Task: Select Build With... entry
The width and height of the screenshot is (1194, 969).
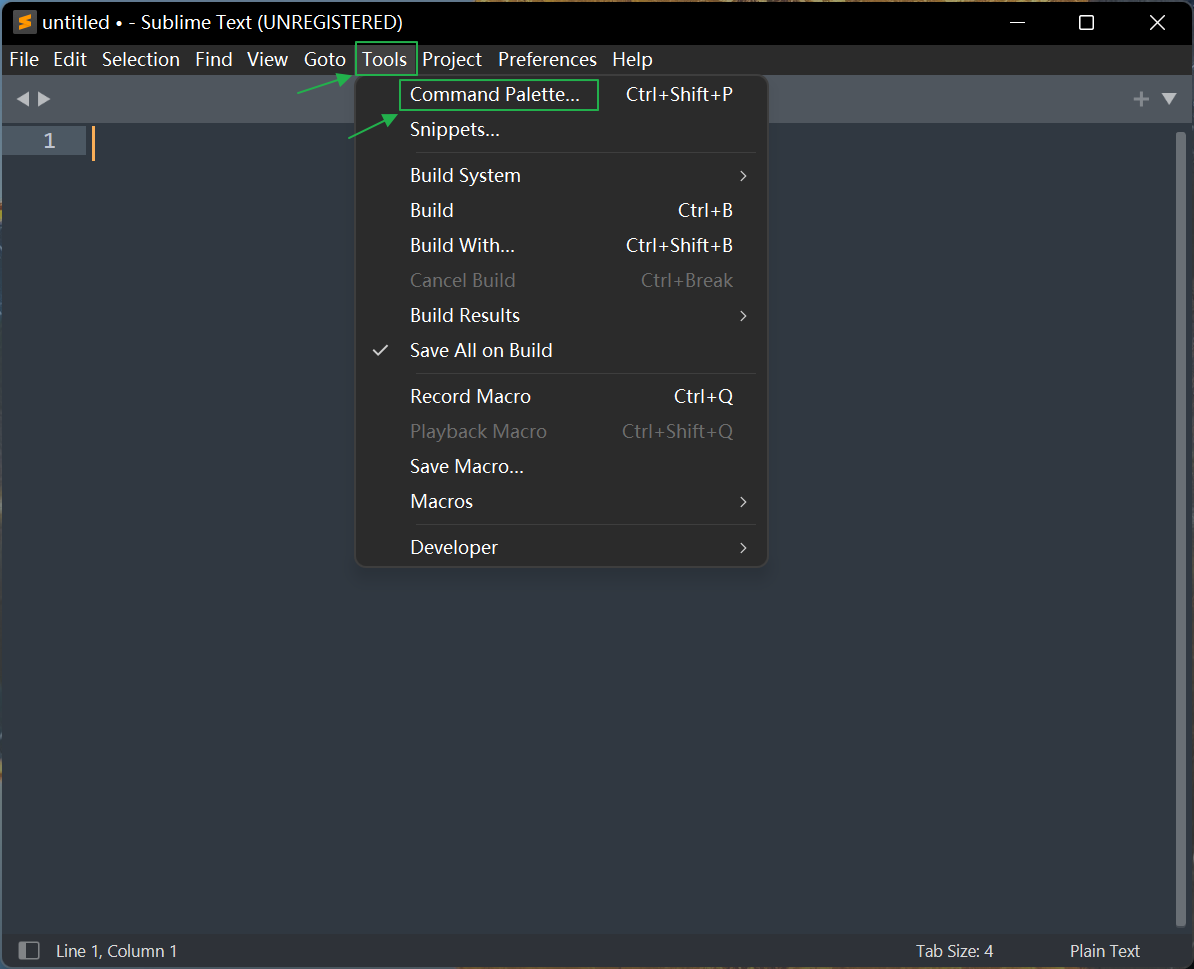Action: pyautogui.click(x=561, y=246)
